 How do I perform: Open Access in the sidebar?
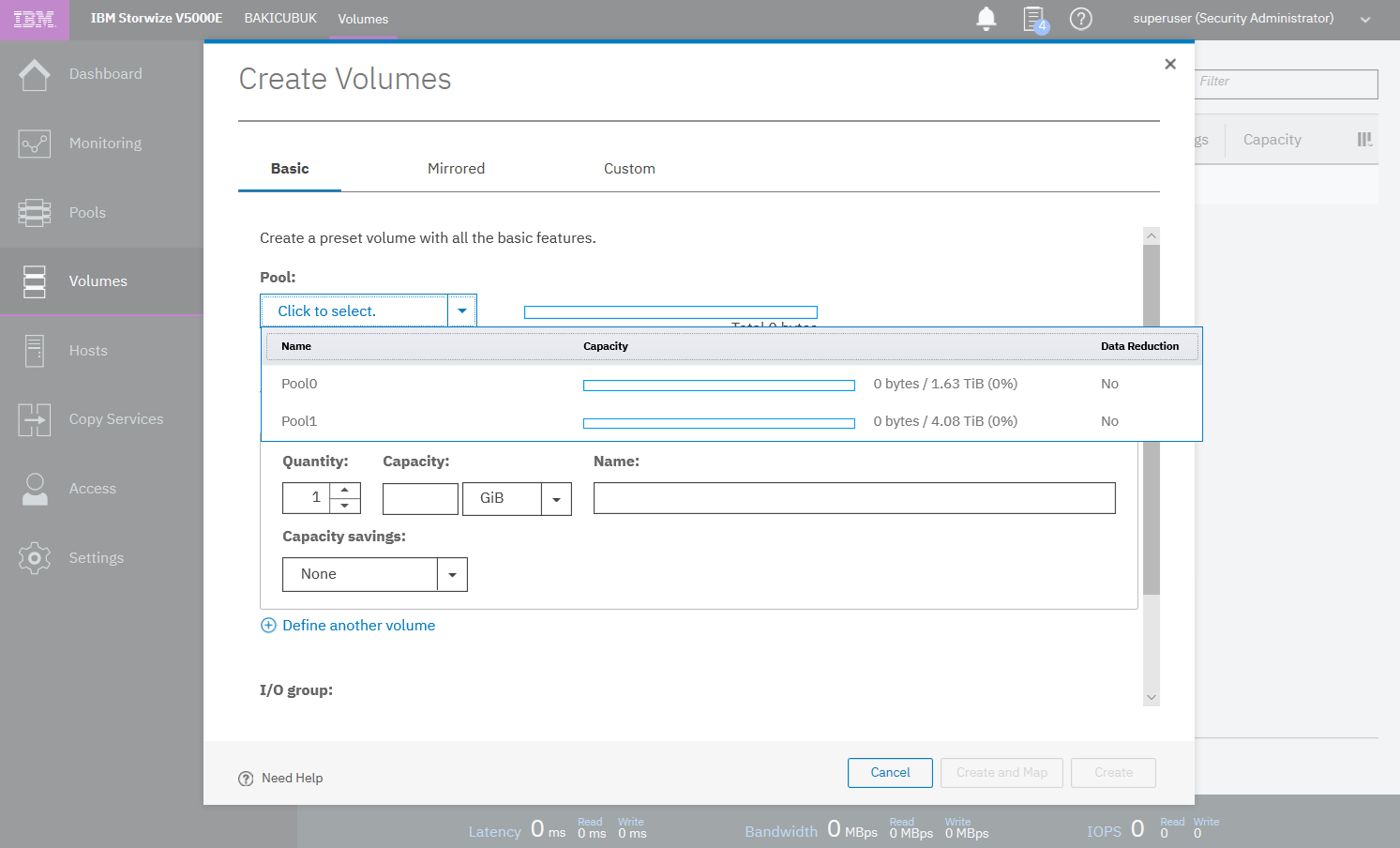101,489
